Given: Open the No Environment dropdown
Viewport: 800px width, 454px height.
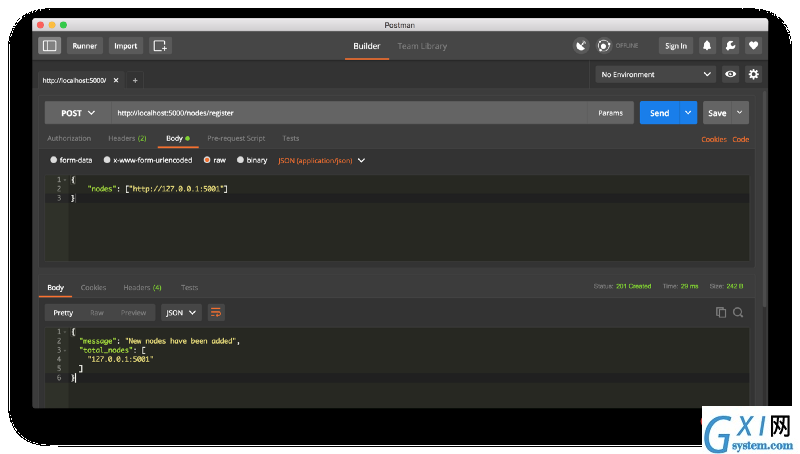Looking at the screenshot, I should pyautogui.click(x=656, y=74).
